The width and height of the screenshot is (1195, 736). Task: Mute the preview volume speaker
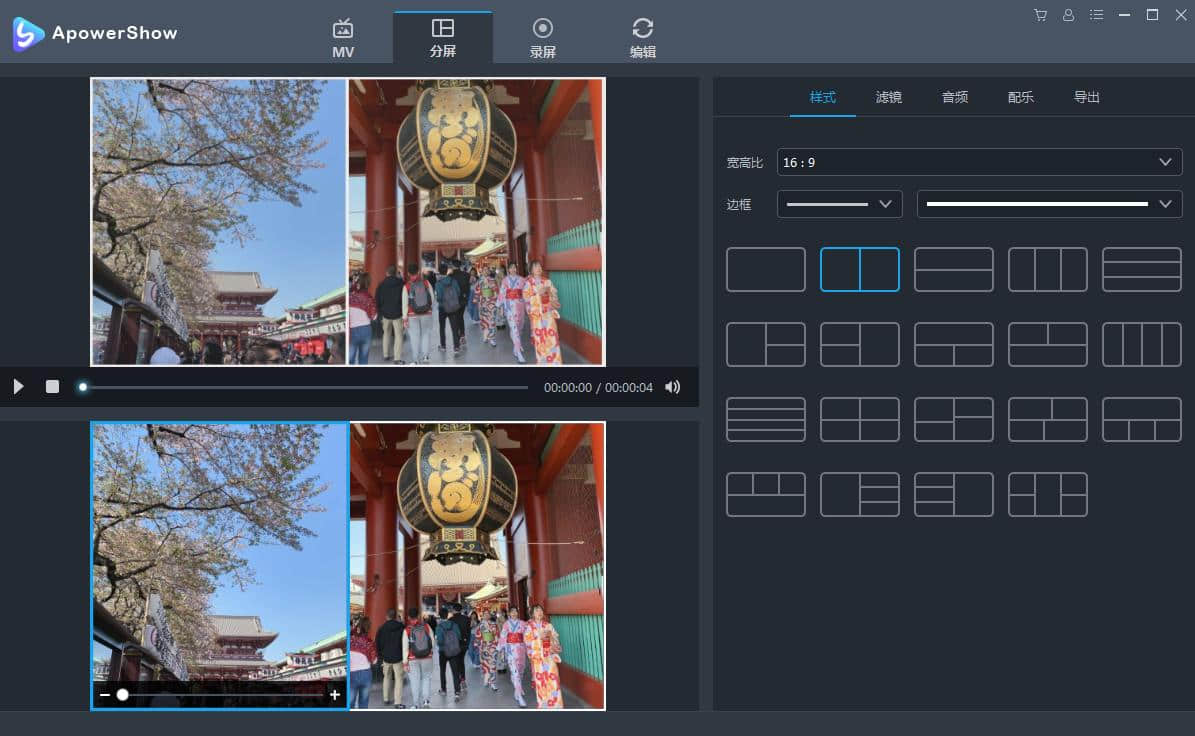(673, 387)
